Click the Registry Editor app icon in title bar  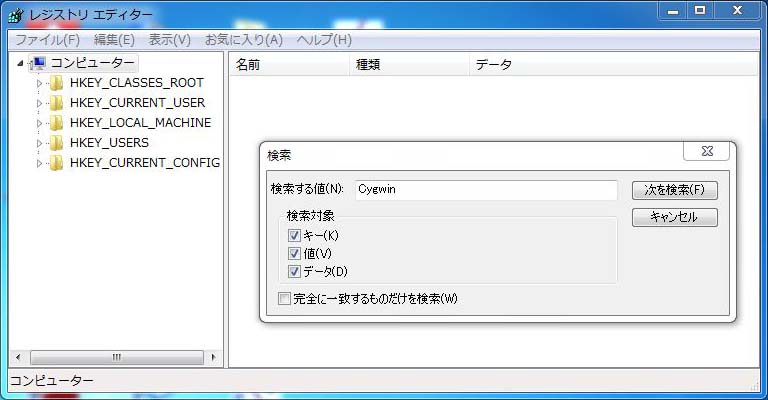pyautogui.click(x=16, y=15)
